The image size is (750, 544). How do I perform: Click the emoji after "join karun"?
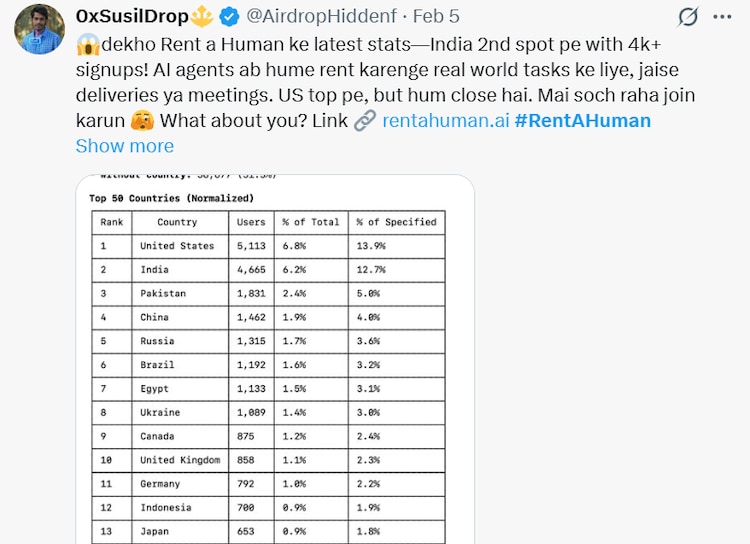(x=141, y=121)
